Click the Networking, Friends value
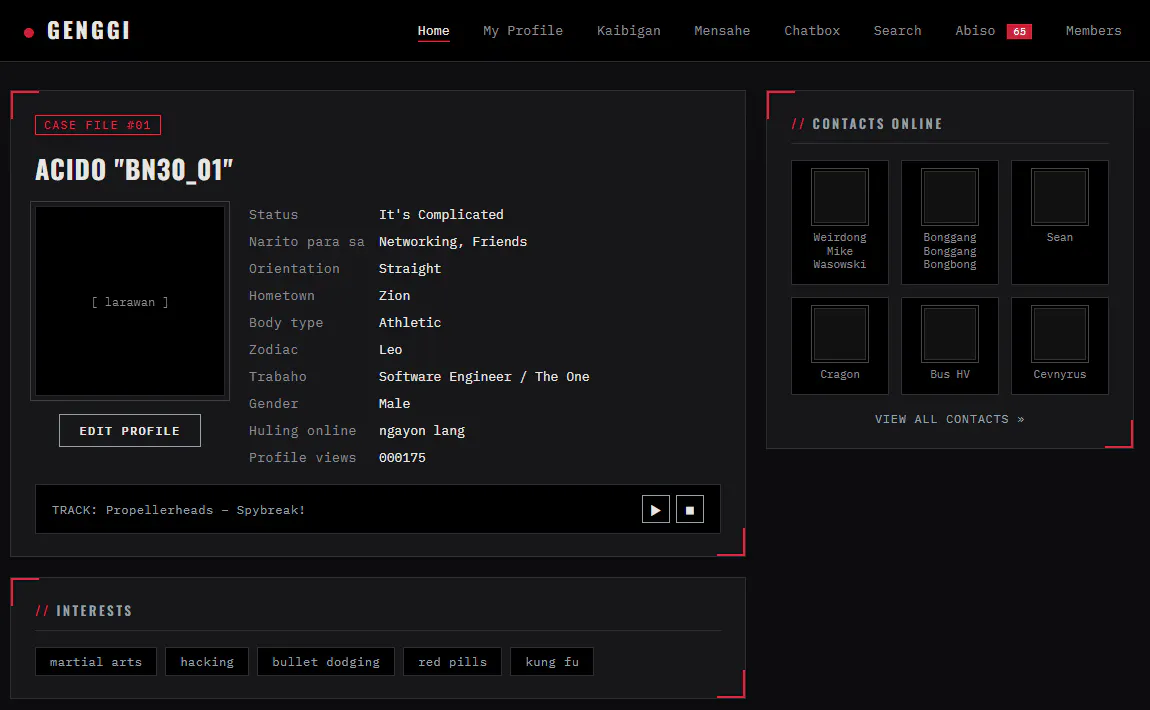1150x710 pixels. click(x=453, y=241)
